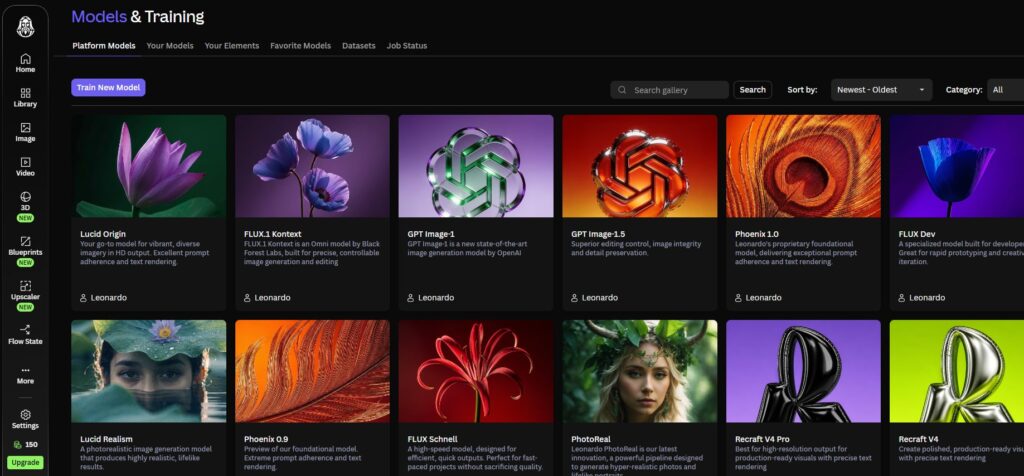Open the FLUX Dev blue flower thumbnail

[957, 166]
